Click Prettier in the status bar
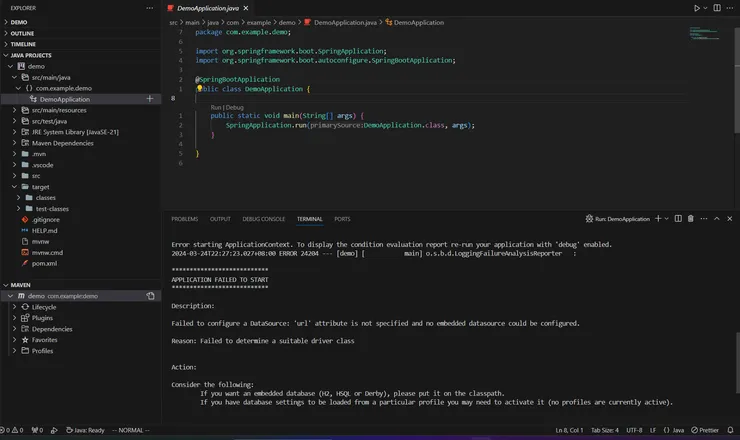The image size is (740, 440). click(x=706, y=430)
